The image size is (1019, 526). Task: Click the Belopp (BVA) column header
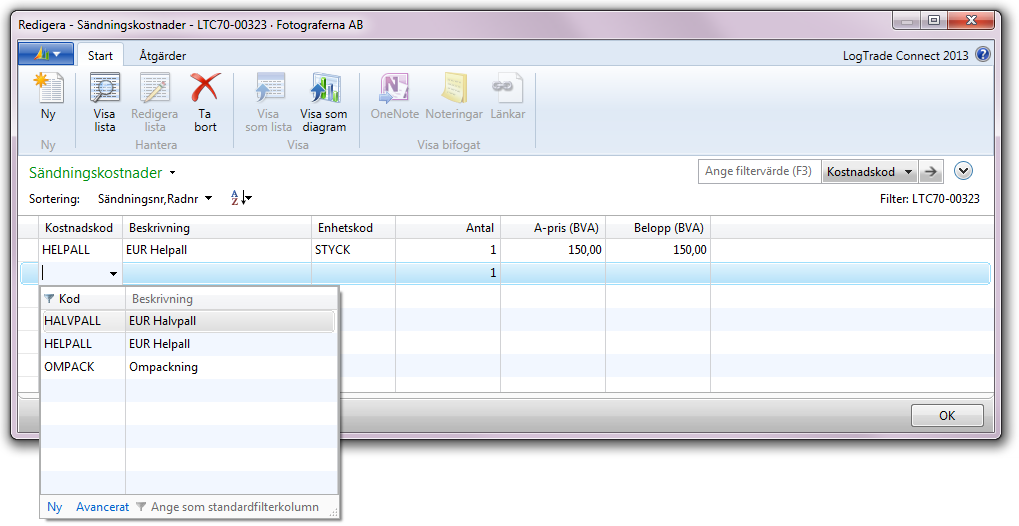coord(658,228)
